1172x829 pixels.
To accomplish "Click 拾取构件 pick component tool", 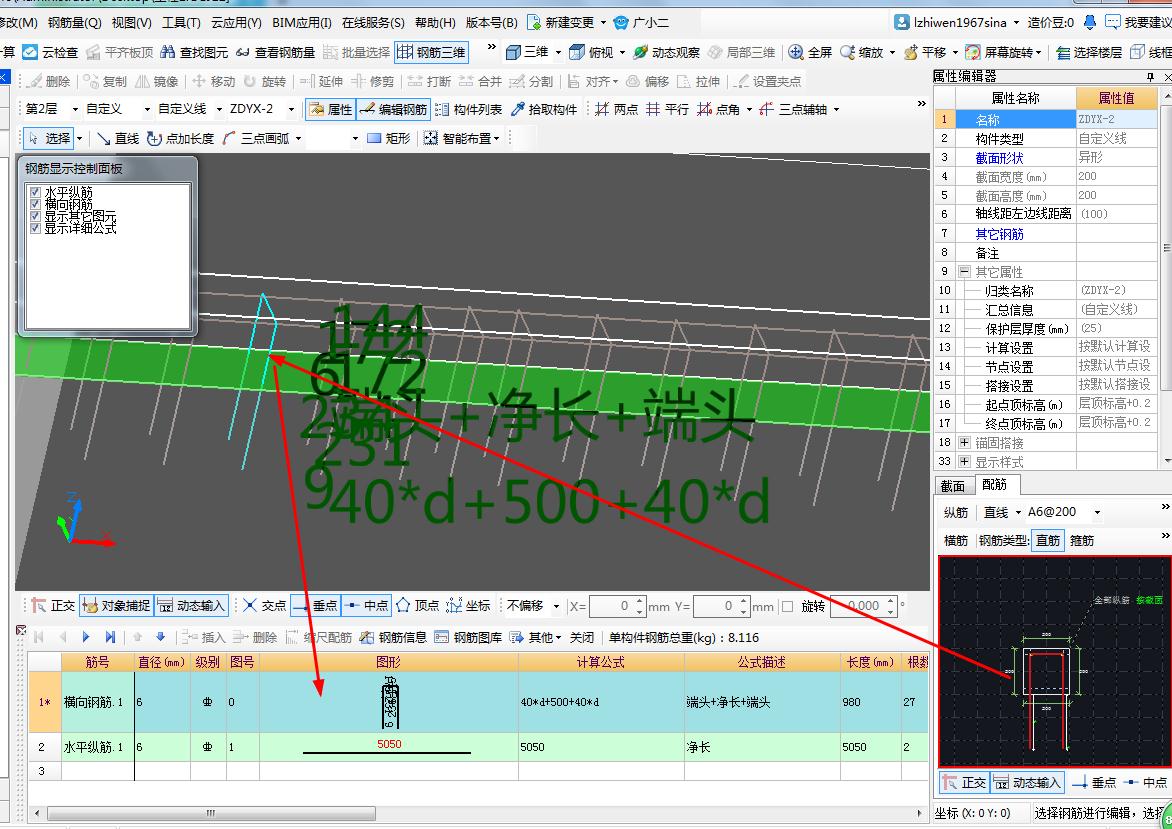I will click(x=544, y=109).
